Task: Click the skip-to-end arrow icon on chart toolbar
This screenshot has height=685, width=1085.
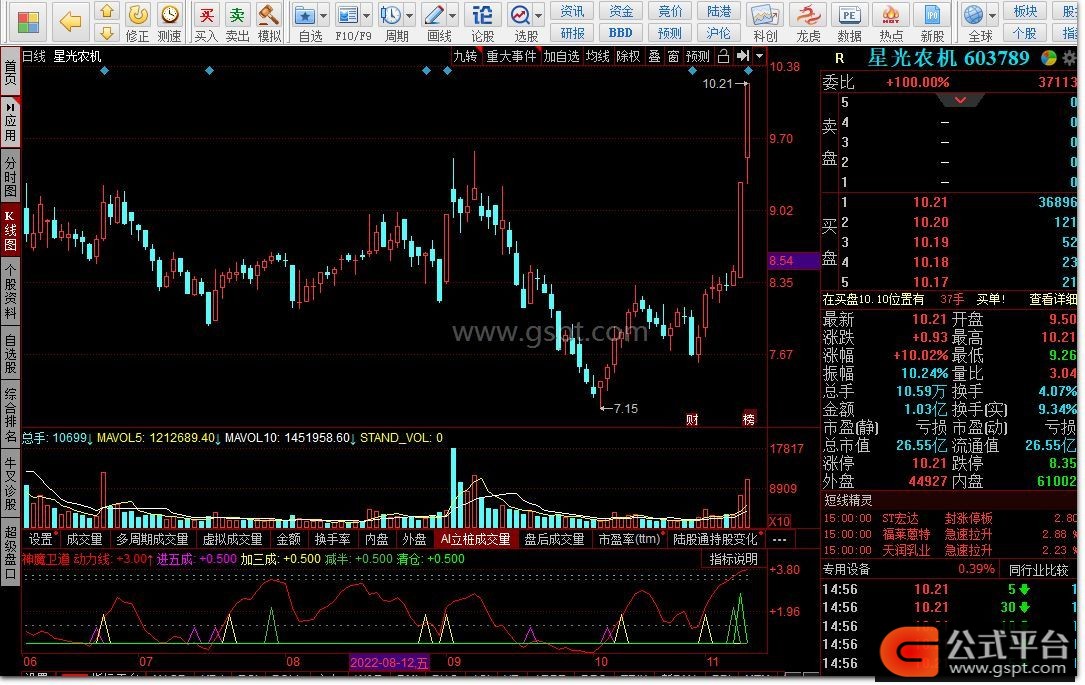Action: tap(742, 56)
